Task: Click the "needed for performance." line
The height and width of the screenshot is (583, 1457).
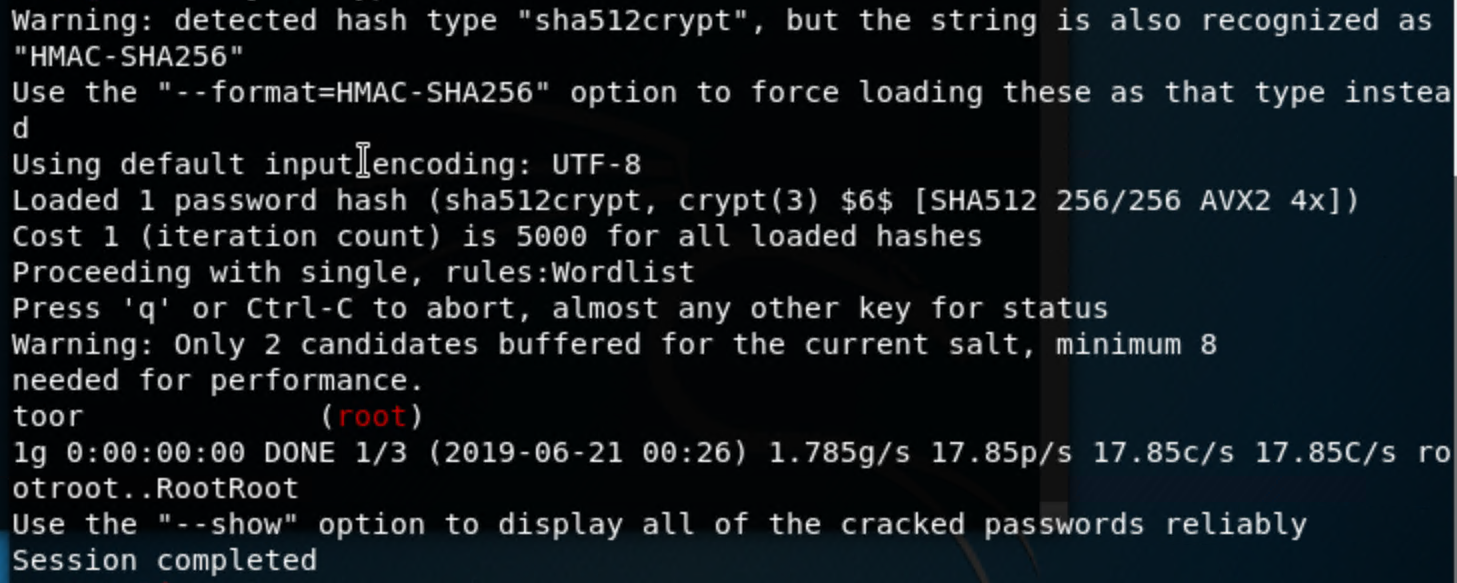Action: 218,380
